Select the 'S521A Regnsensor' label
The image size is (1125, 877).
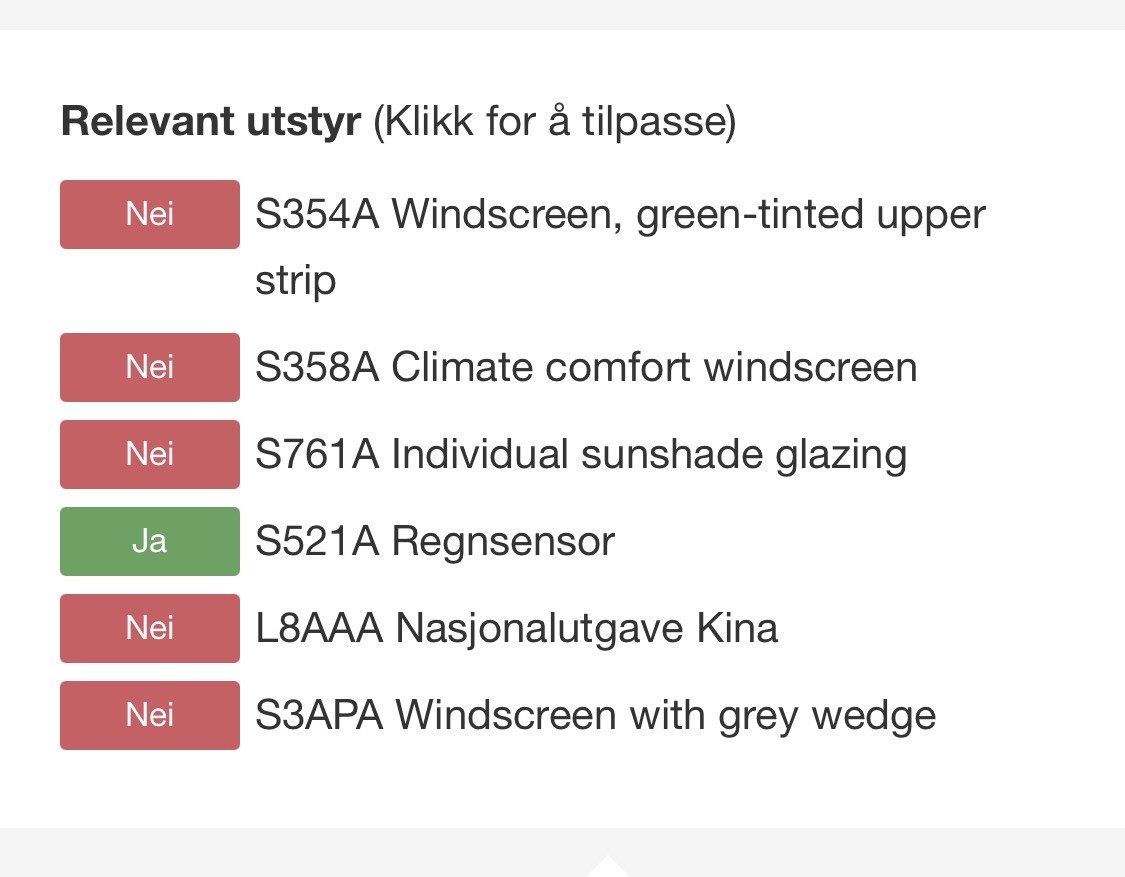point(435,542)
